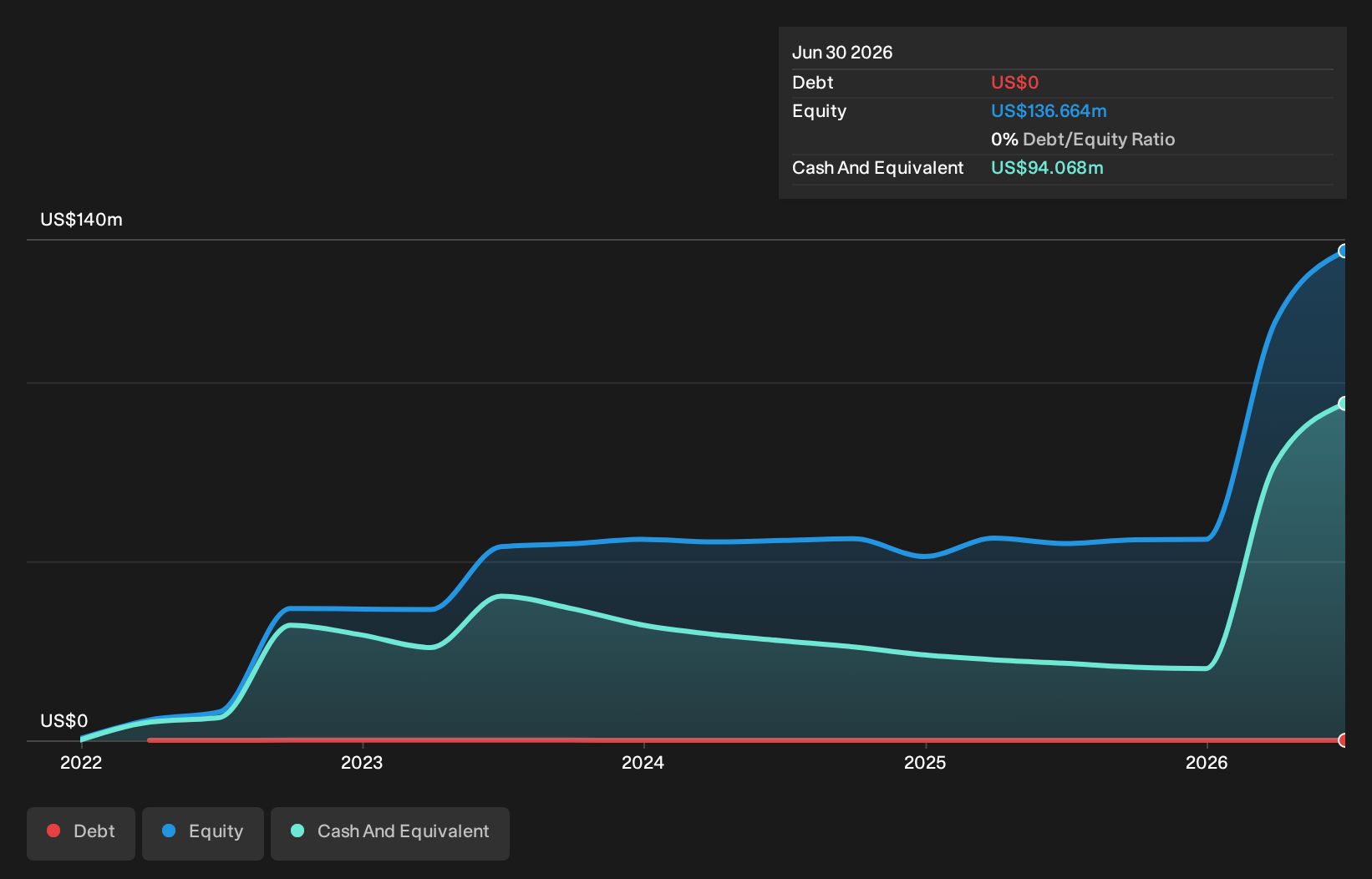The image size is (1372, 879).
Task: Click the 2026 x-axis label
Action: click(1207, 762)
